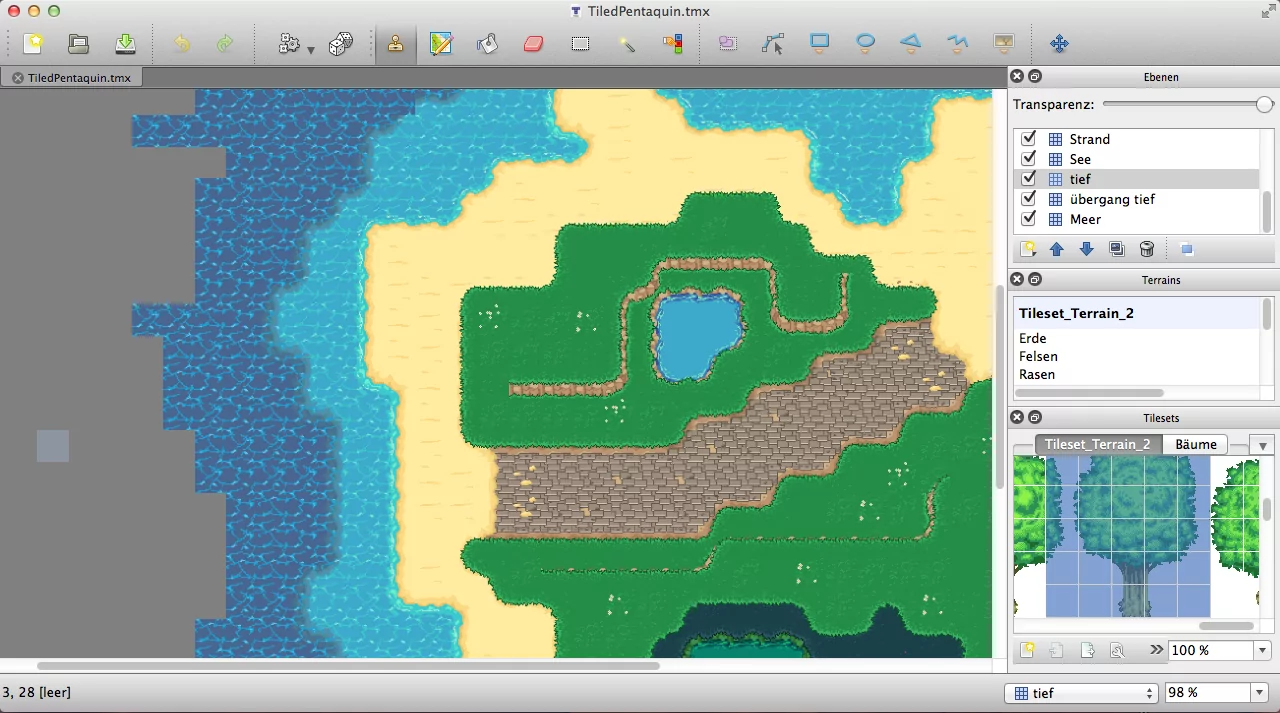The width and height of the screenshot is (1280, 713).
Task: Toggle other layers visibility icon
Action: pos(1186,249)
